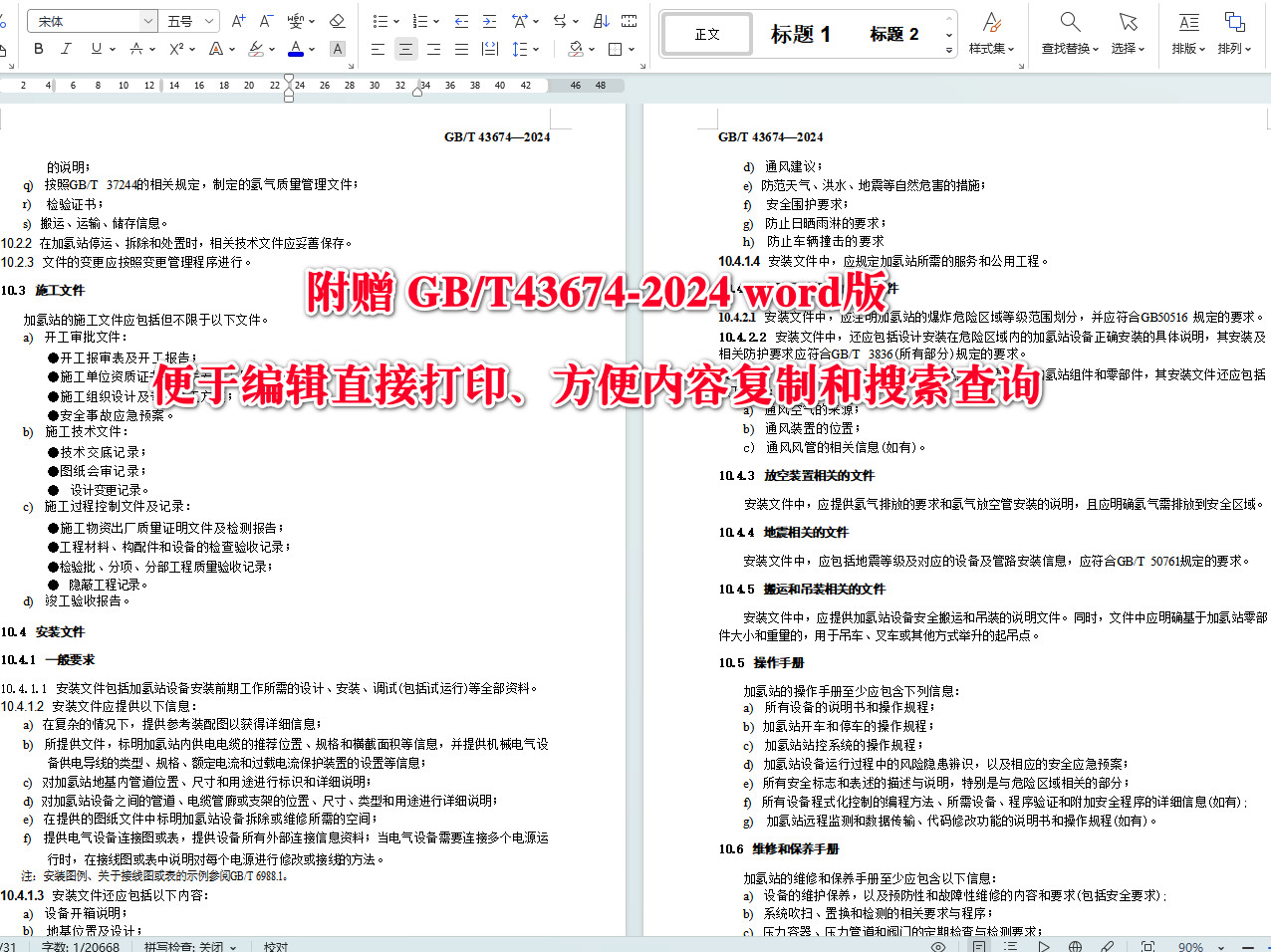Decrease paragraph indent

[461, 21]
